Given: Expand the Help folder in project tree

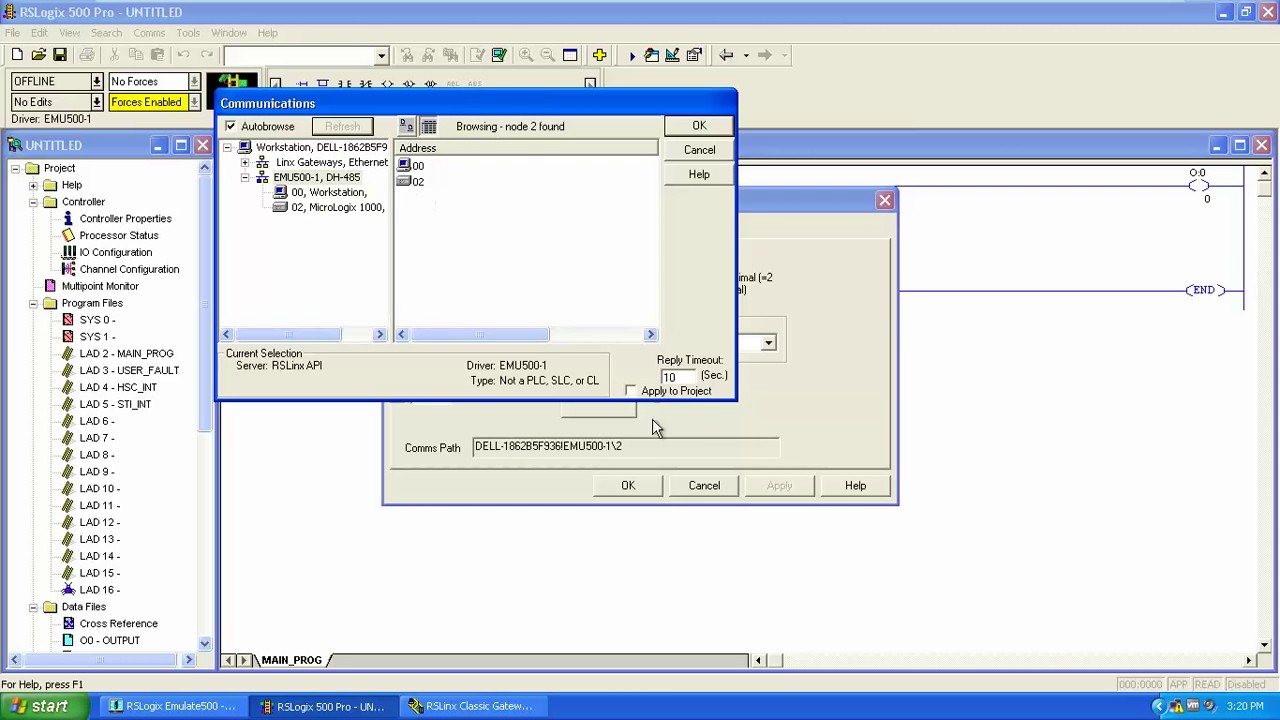Looking at the screenshot, I should (x=33, y=185).
